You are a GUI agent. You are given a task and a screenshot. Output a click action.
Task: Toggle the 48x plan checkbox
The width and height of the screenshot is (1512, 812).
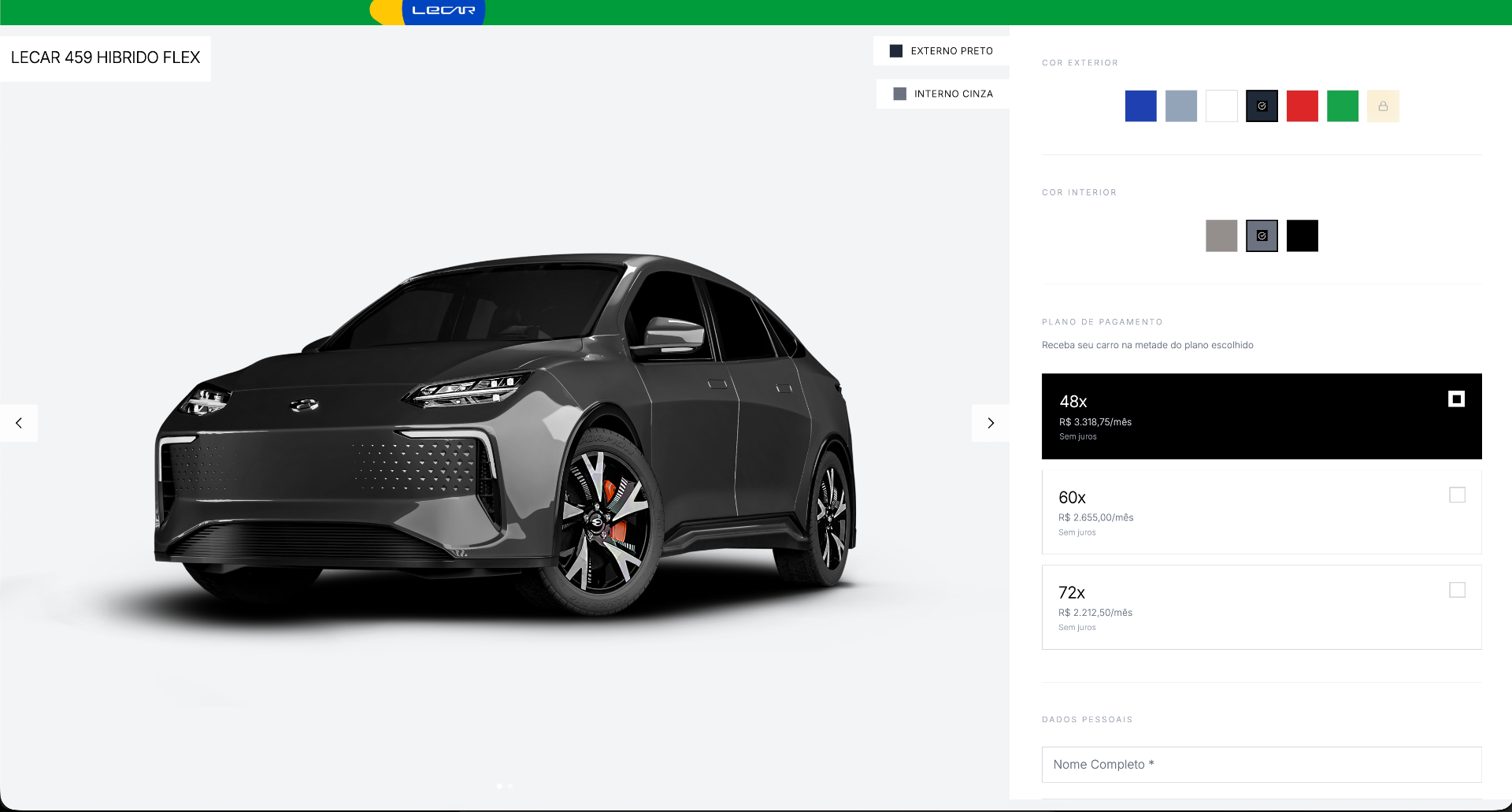(1456, 399)
